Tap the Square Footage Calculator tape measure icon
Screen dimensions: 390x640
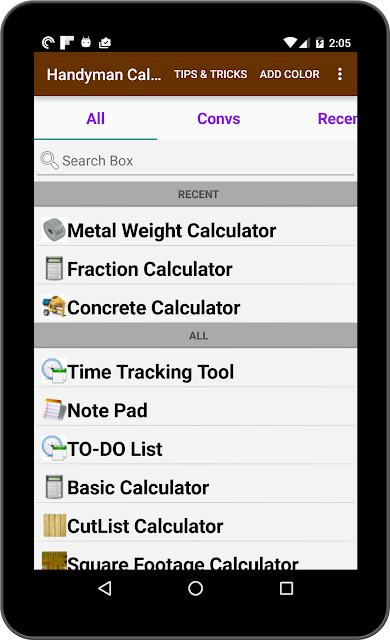coord(54,560)
